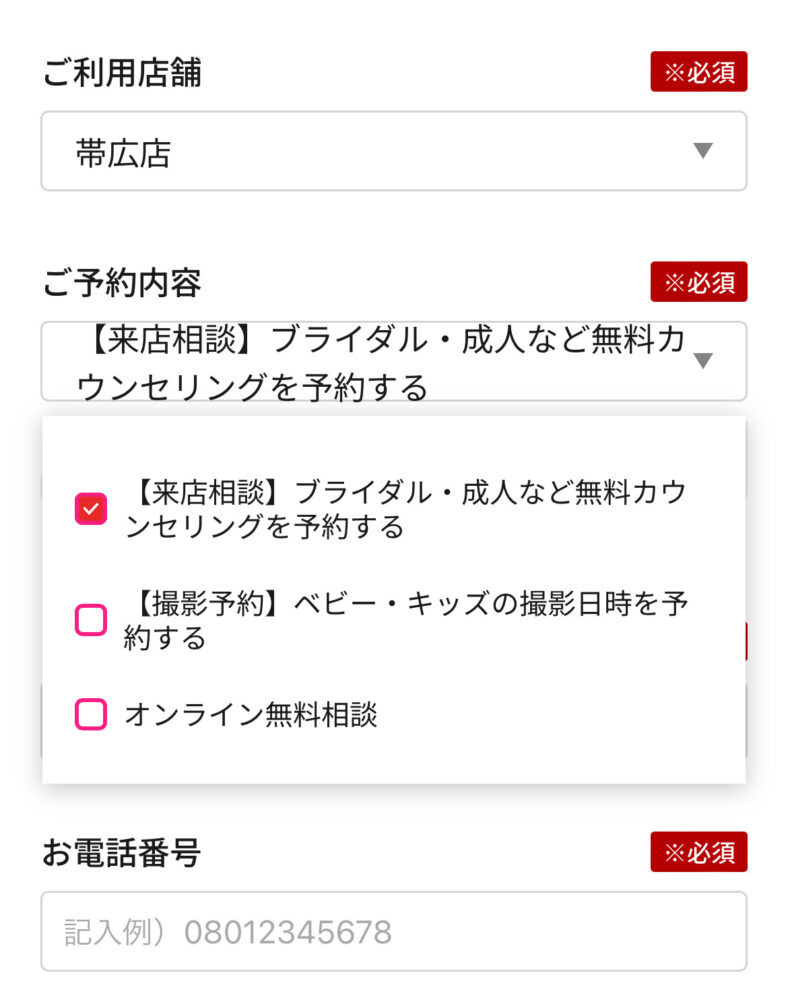The width and height of the screenshot is (788, 1000).
Task: Uncheck the 【来店相談】 counseling checkbox
Action: [x=91, y=509]
